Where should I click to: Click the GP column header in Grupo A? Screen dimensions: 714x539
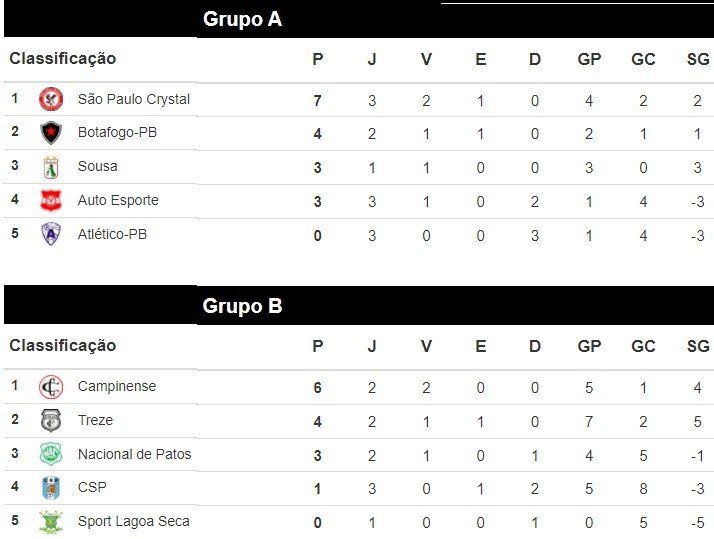(589, 59)
